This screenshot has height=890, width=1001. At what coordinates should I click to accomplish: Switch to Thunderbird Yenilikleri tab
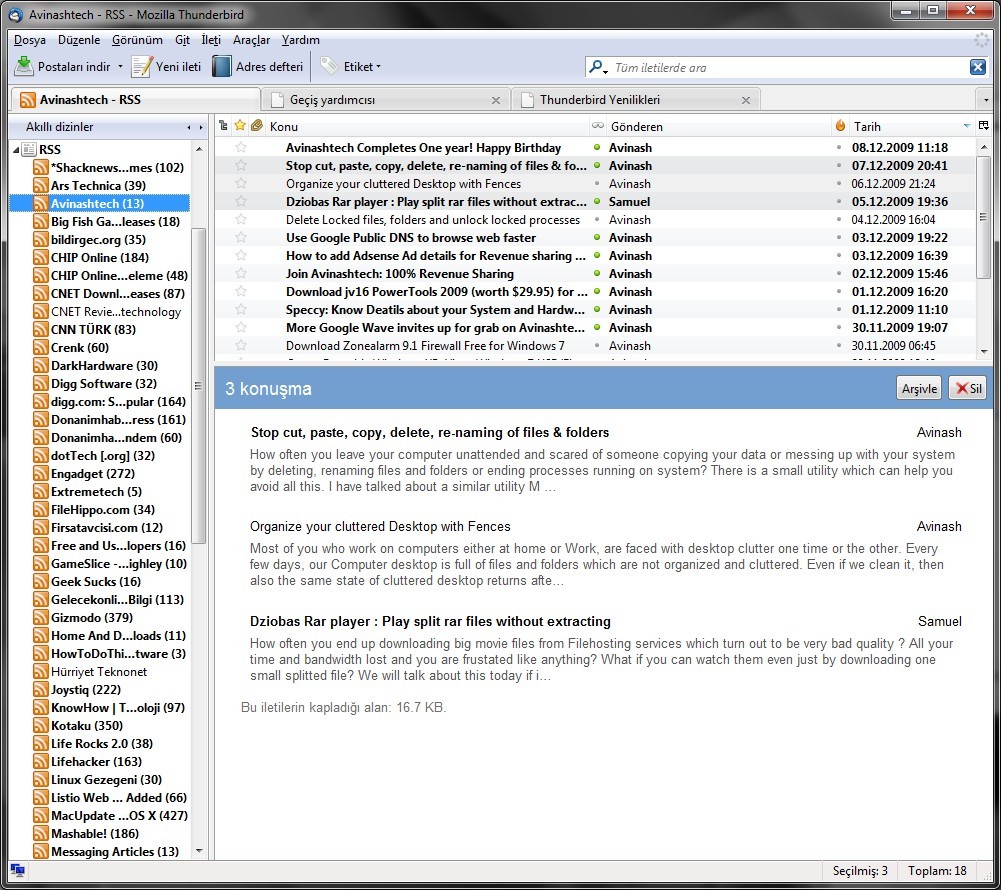[x=635, y=100]
